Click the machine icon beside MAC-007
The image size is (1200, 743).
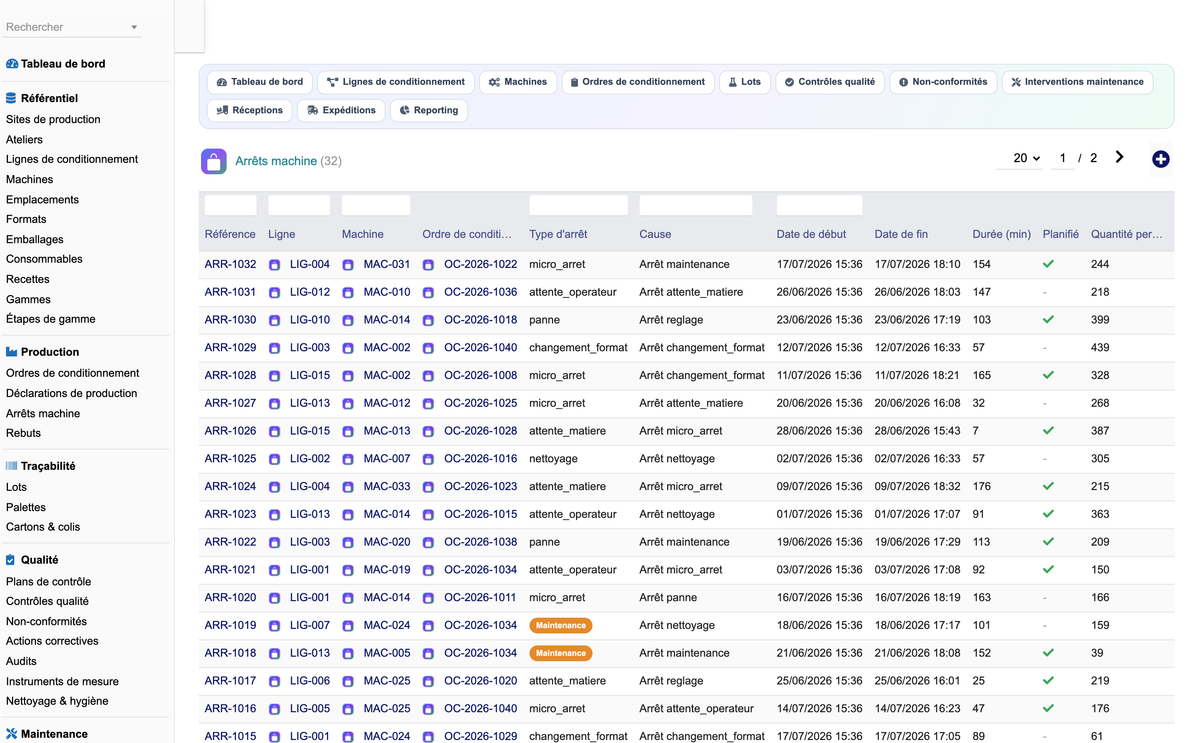(x=348, y=459)
